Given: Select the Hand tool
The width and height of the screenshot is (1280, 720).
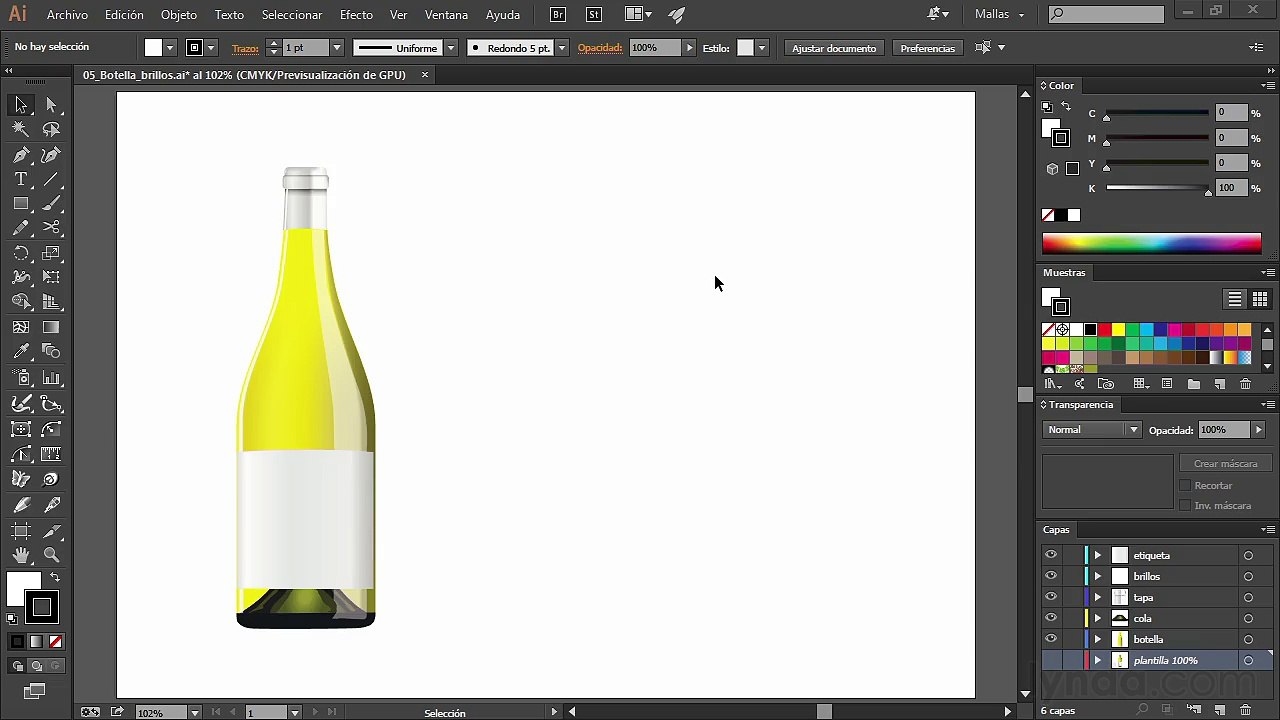Looking at the screenshot, I should tap(21, 555).
